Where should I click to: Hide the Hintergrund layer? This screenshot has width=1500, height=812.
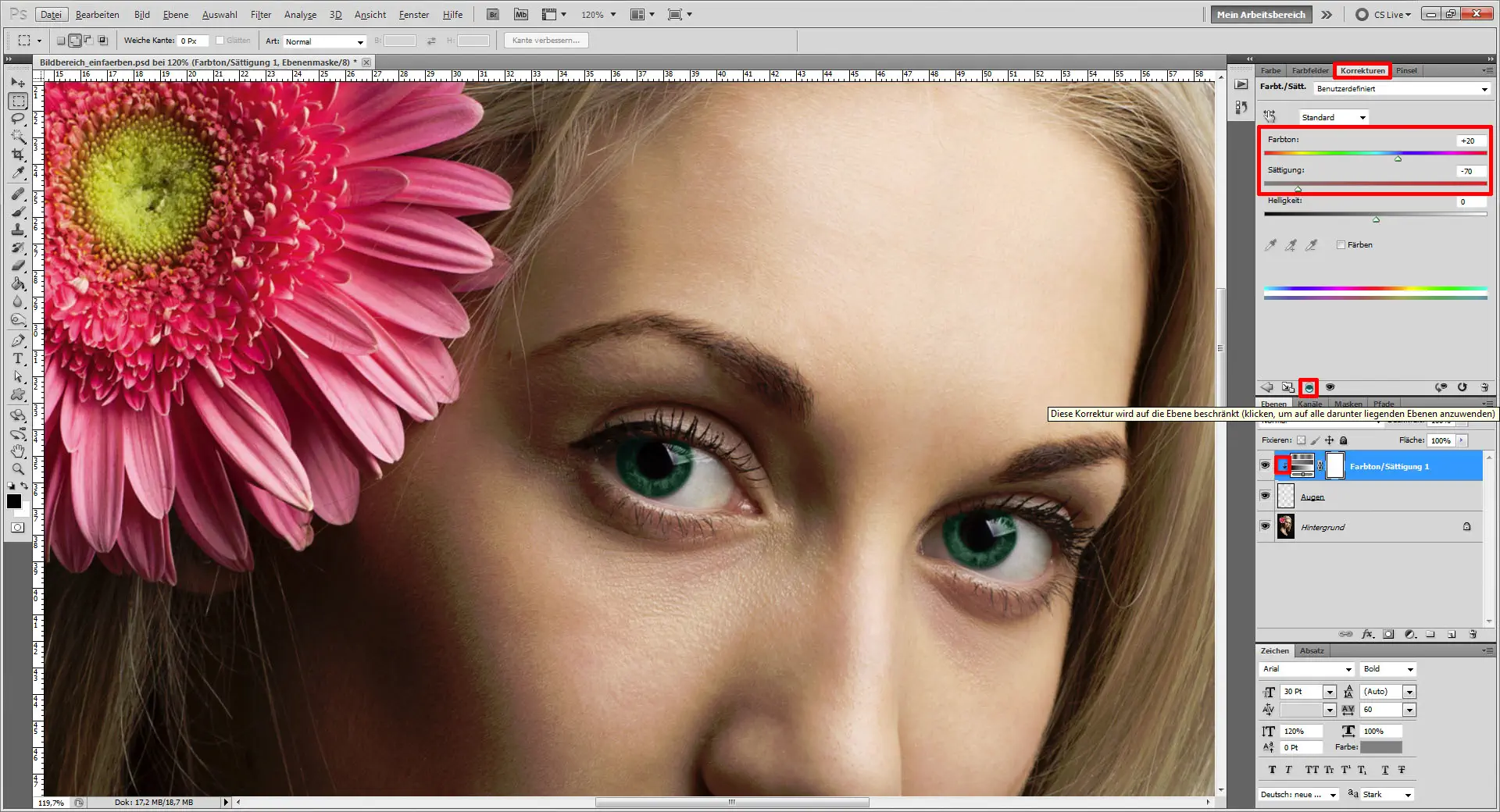pos(1265,526)
